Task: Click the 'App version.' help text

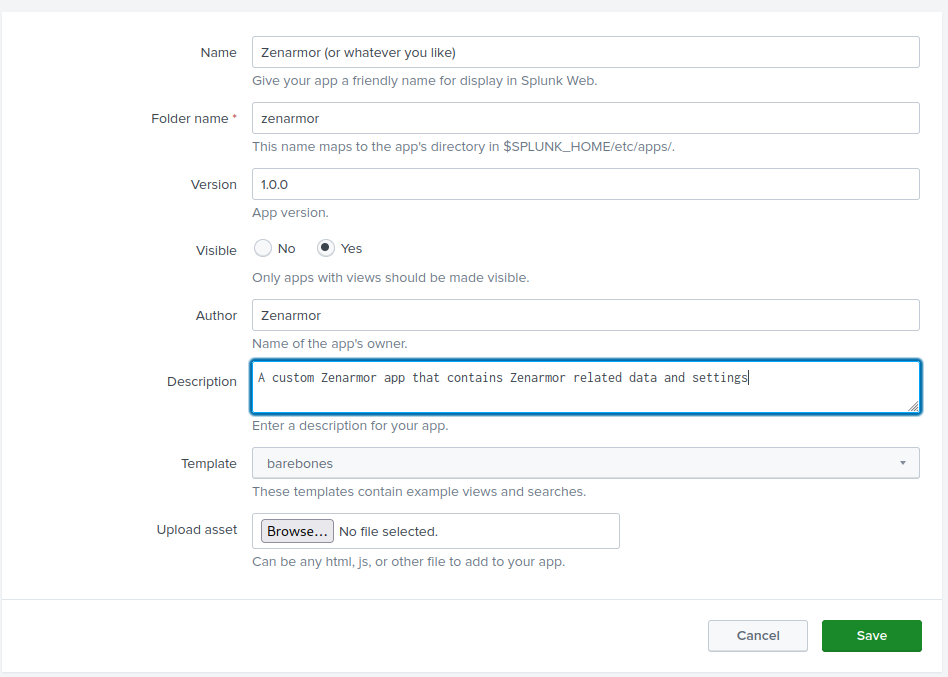Action: 290,213
